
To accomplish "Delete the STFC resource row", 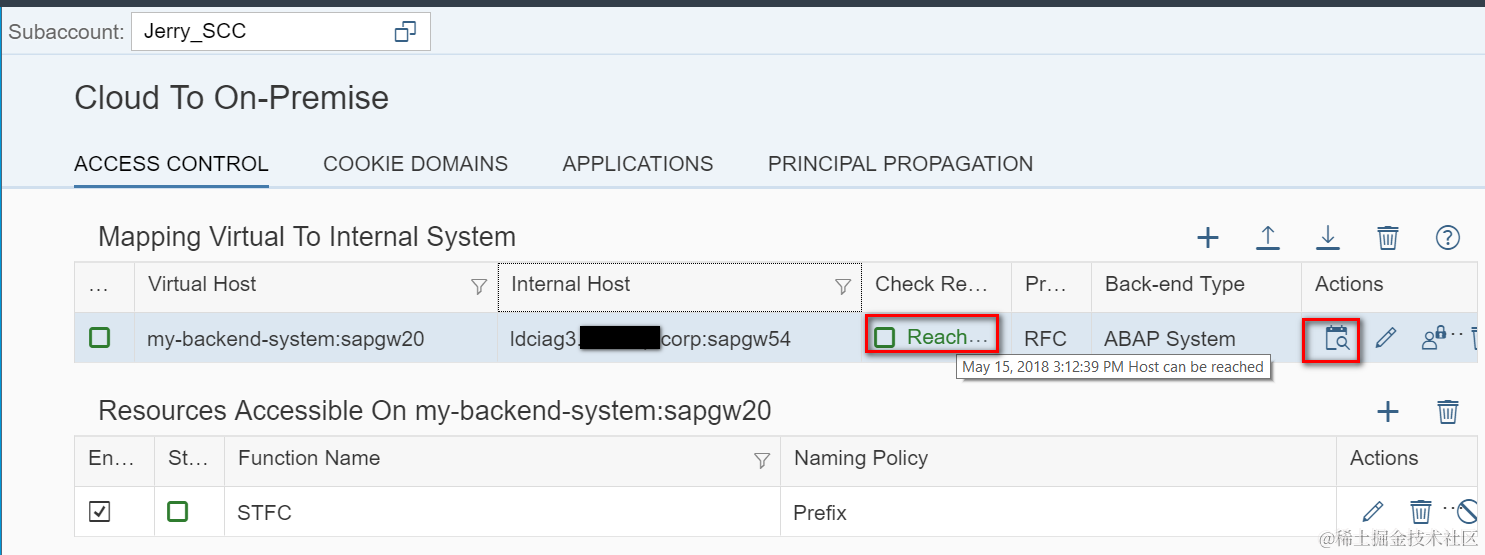I will pos(1421,512).
